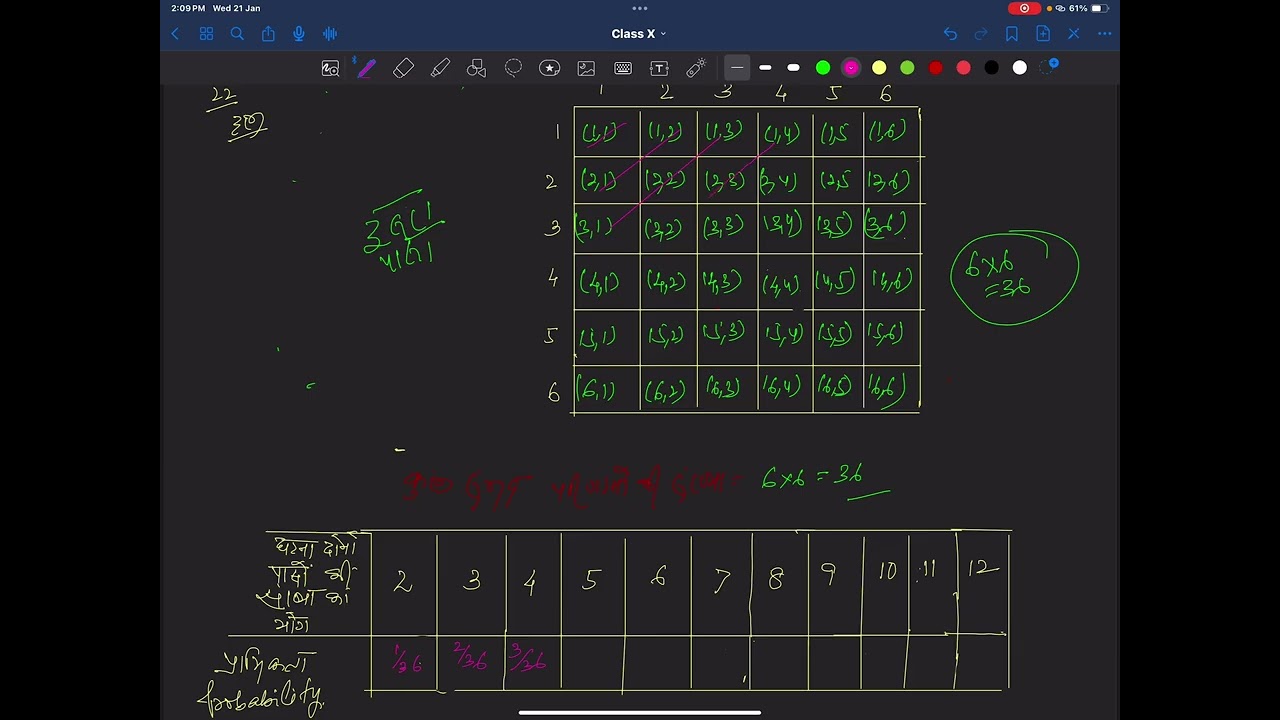Screen dimensions: 1280x720
Task: Open the search magnifier icon
Action: [237, 34]
